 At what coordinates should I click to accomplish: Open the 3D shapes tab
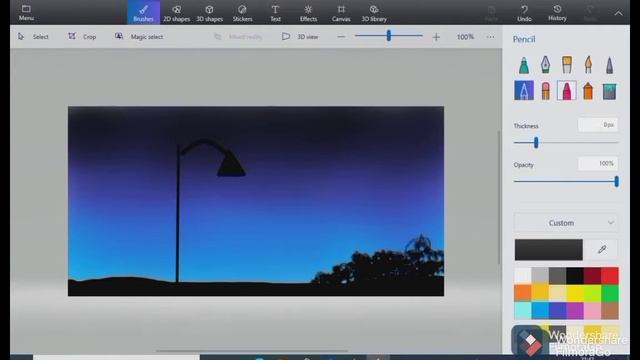pyautogui.click(x=209, y=13)
